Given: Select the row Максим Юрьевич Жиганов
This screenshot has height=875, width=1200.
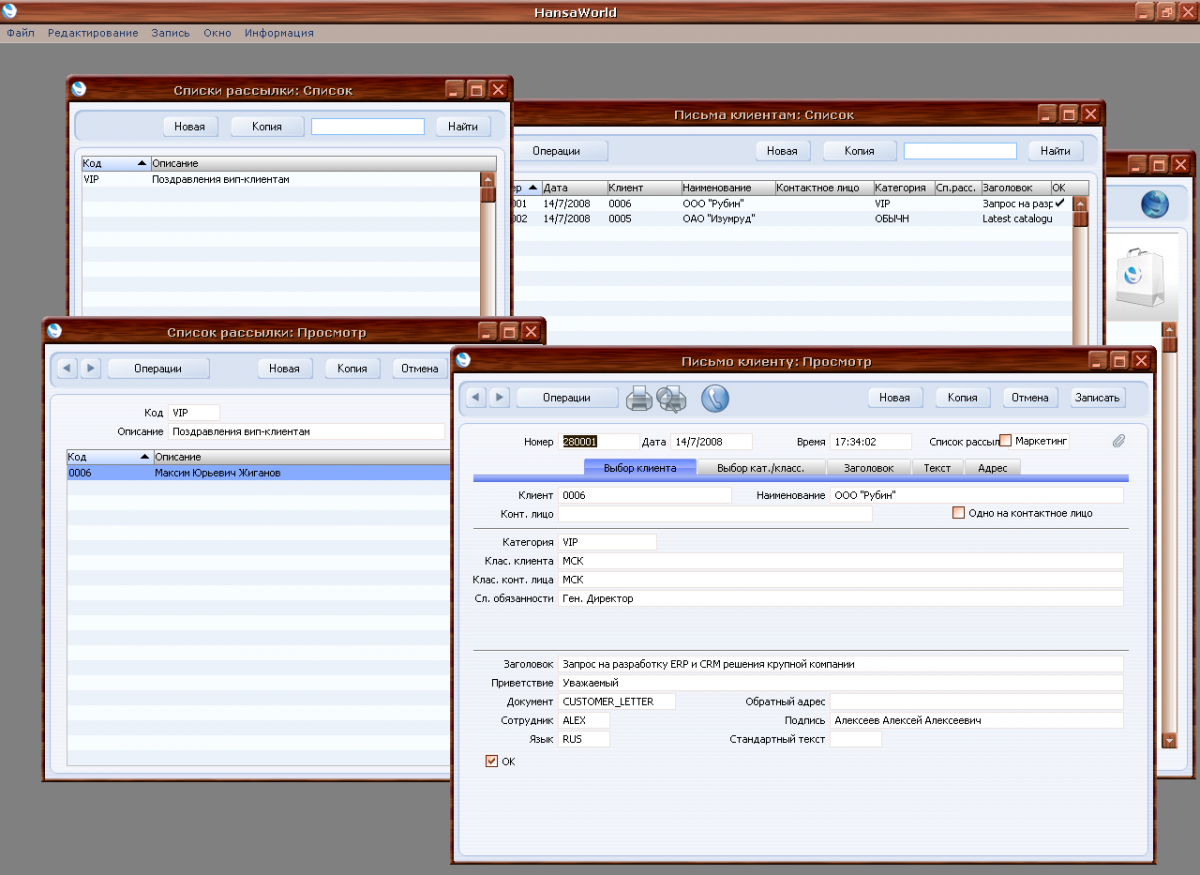Looking at the screenshot, I should coord(256,473).
